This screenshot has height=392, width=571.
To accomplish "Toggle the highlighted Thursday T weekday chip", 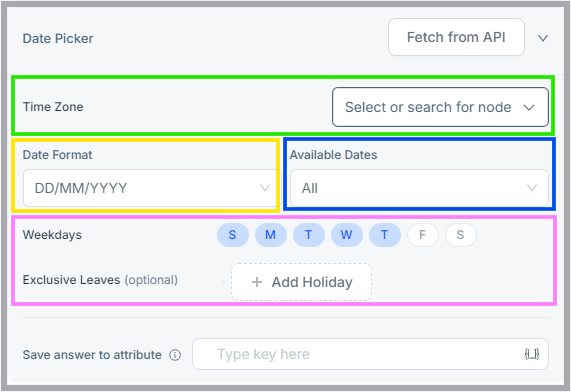I will [x=385, y=235].
